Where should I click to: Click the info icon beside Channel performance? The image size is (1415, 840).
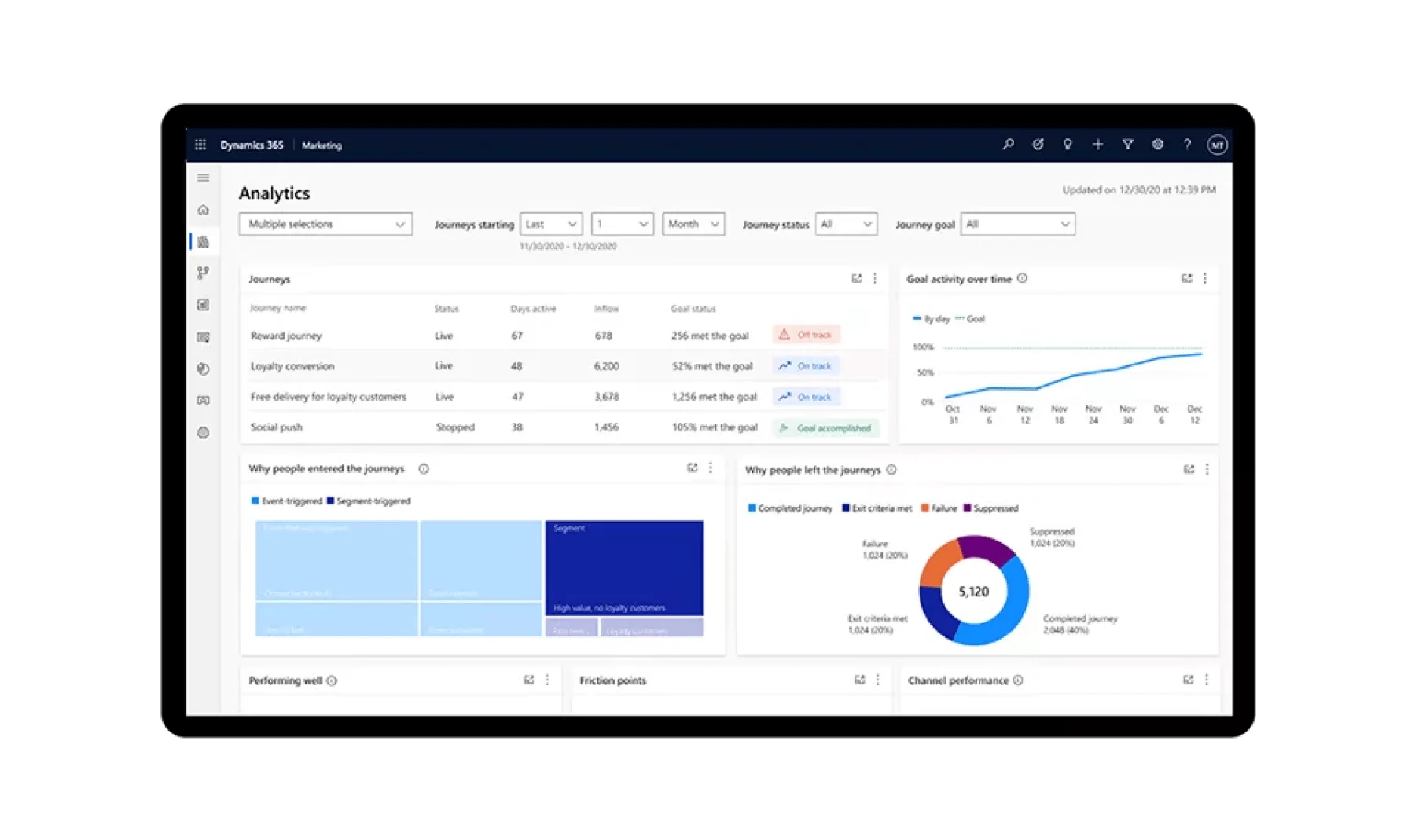(x=1020, y=680)
